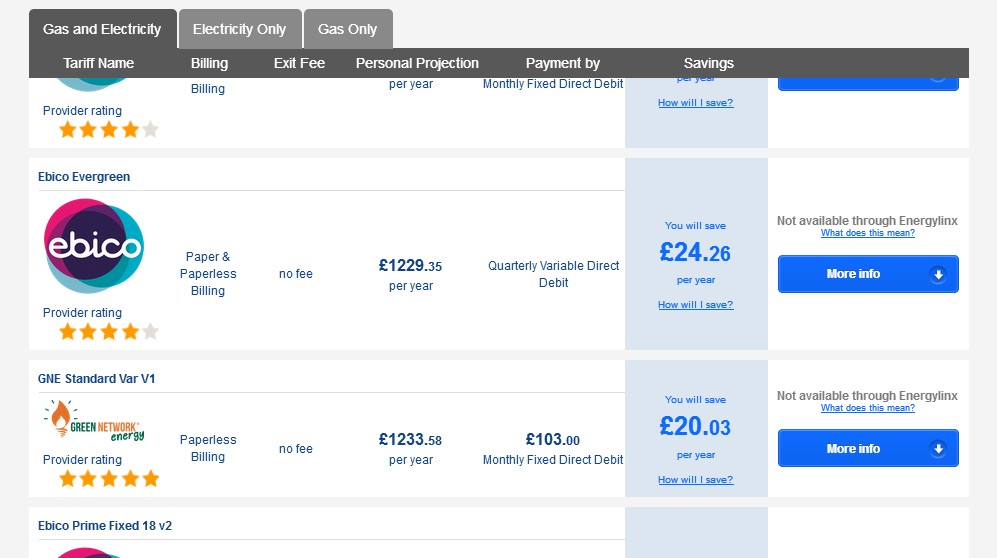Click the Ebico logo
The image size is (997, 558).
(94, 246)
